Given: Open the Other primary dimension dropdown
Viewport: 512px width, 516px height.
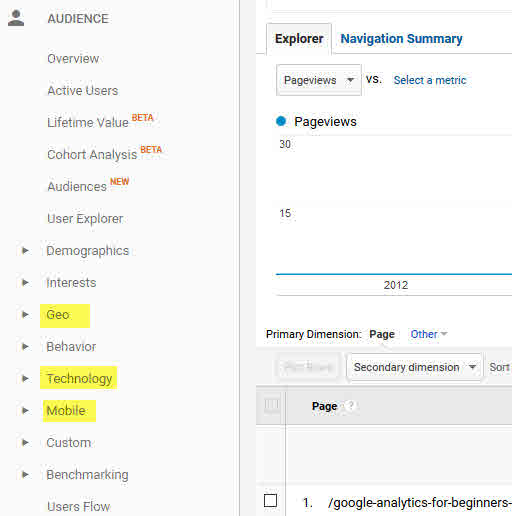Looking at the screenshot, I should click(x=429, y=334).
